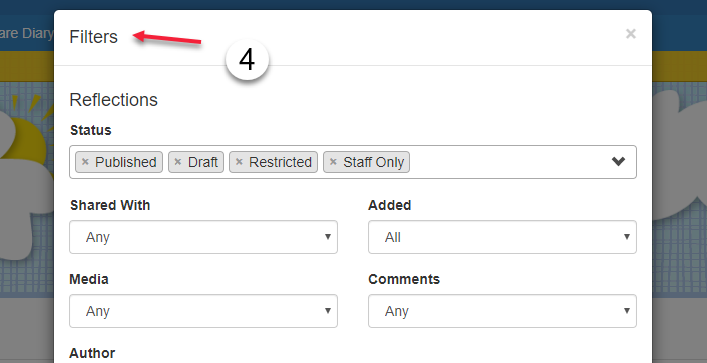Click the Author field label
The width and height of the screenshot is (707, 363).
pyautogui.click(x=92, y=353)
